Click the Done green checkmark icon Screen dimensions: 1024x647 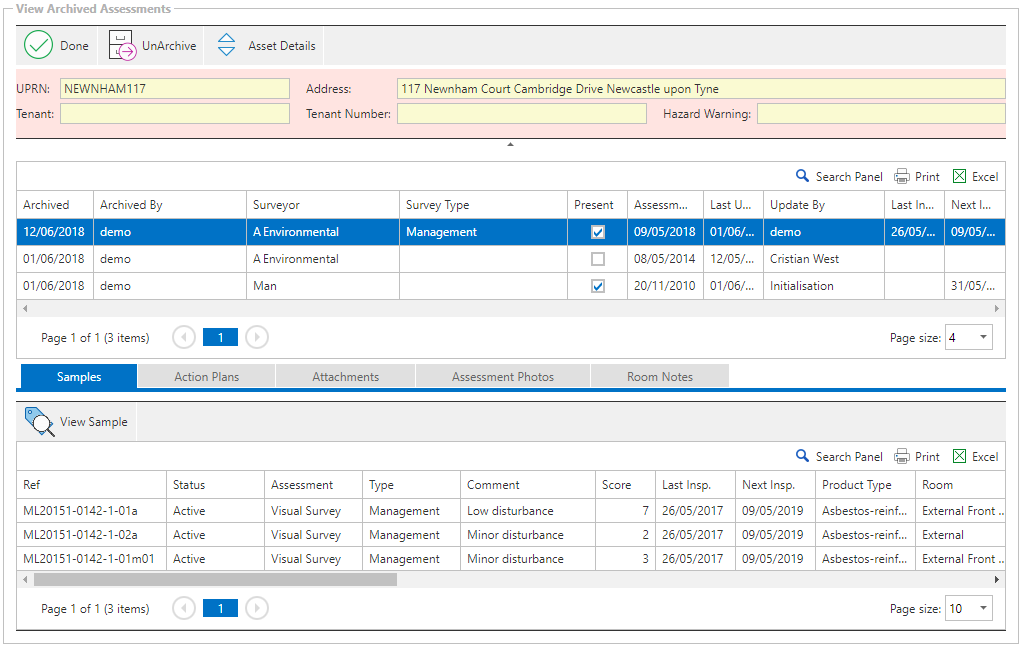[38, 46]
